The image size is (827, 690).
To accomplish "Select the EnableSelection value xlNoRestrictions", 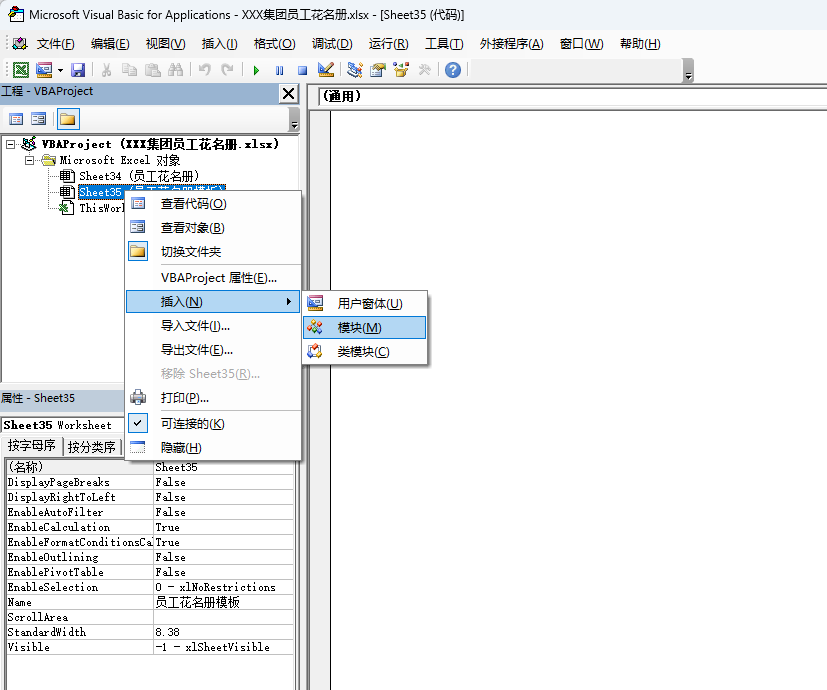I will 224,587.
